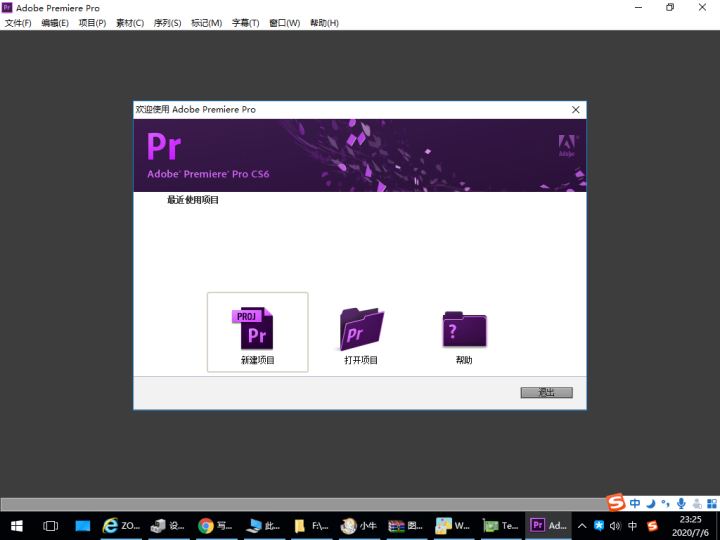Minimize the Adobe Premiere Pro window
Image resolution: width=720 pixels, height=540 pixels.
coord(638,7)
